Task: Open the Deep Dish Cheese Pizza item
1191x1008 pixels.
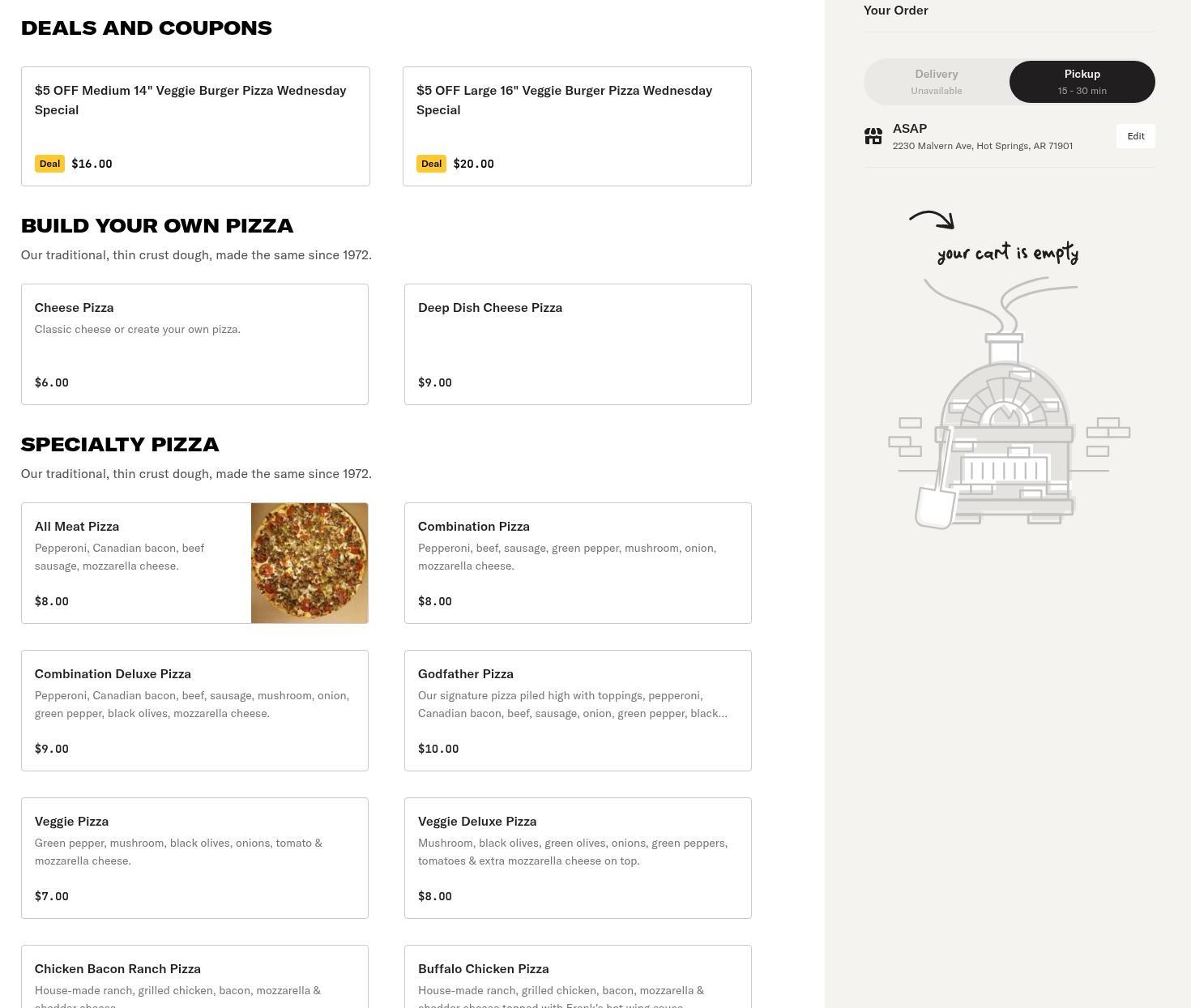Action: tap(578, 344)
